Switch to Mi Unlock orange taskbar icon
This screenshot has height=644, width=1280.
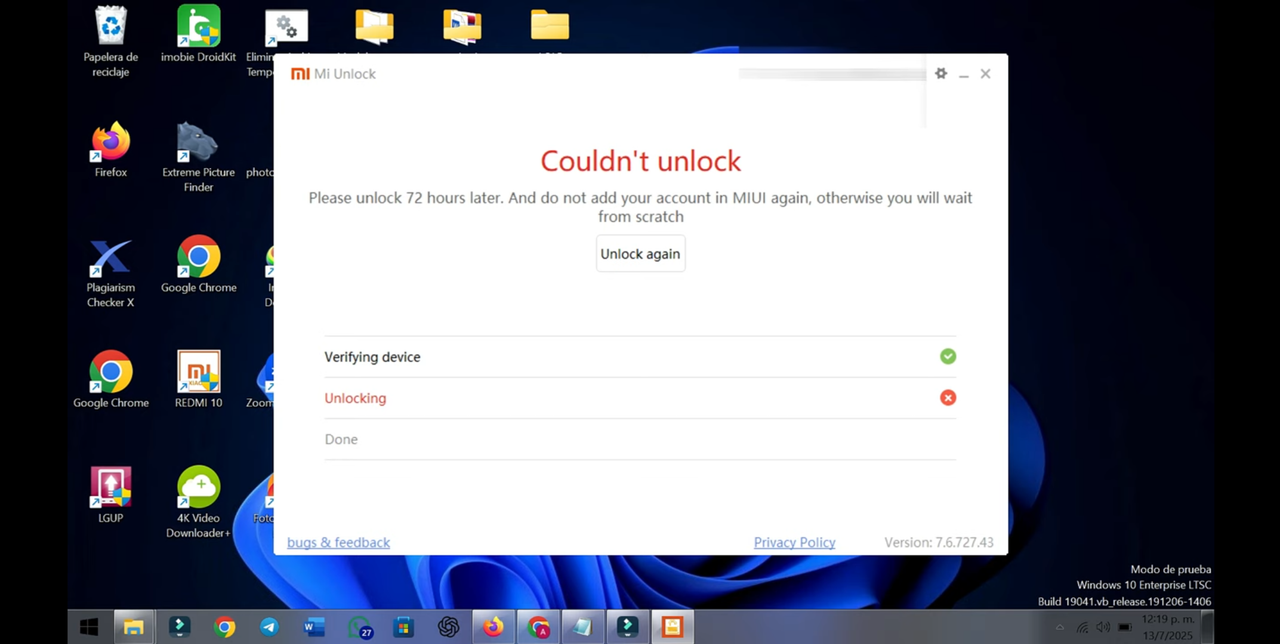point(672,627)
